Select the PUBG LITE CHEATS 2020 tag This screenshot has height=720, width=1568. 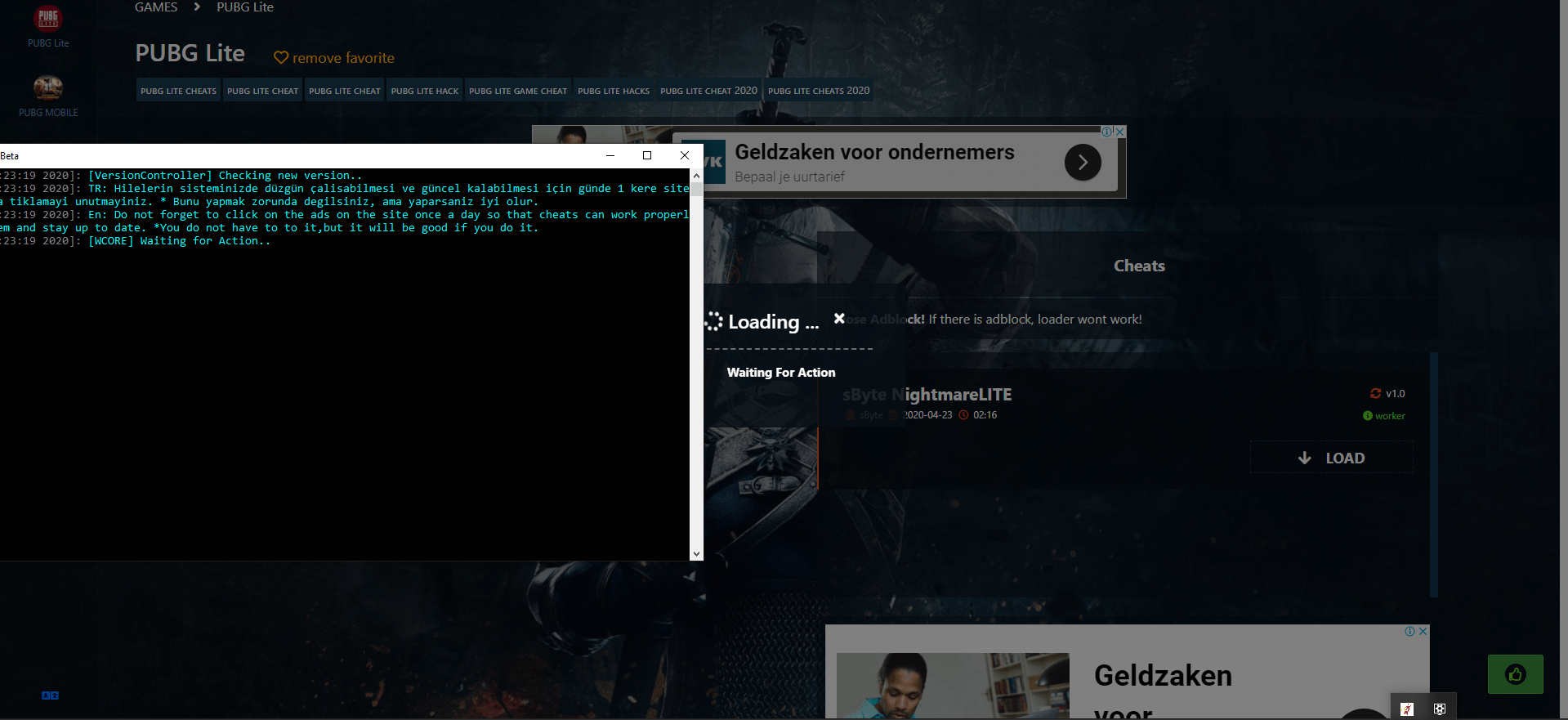click(x=819, y=91)
